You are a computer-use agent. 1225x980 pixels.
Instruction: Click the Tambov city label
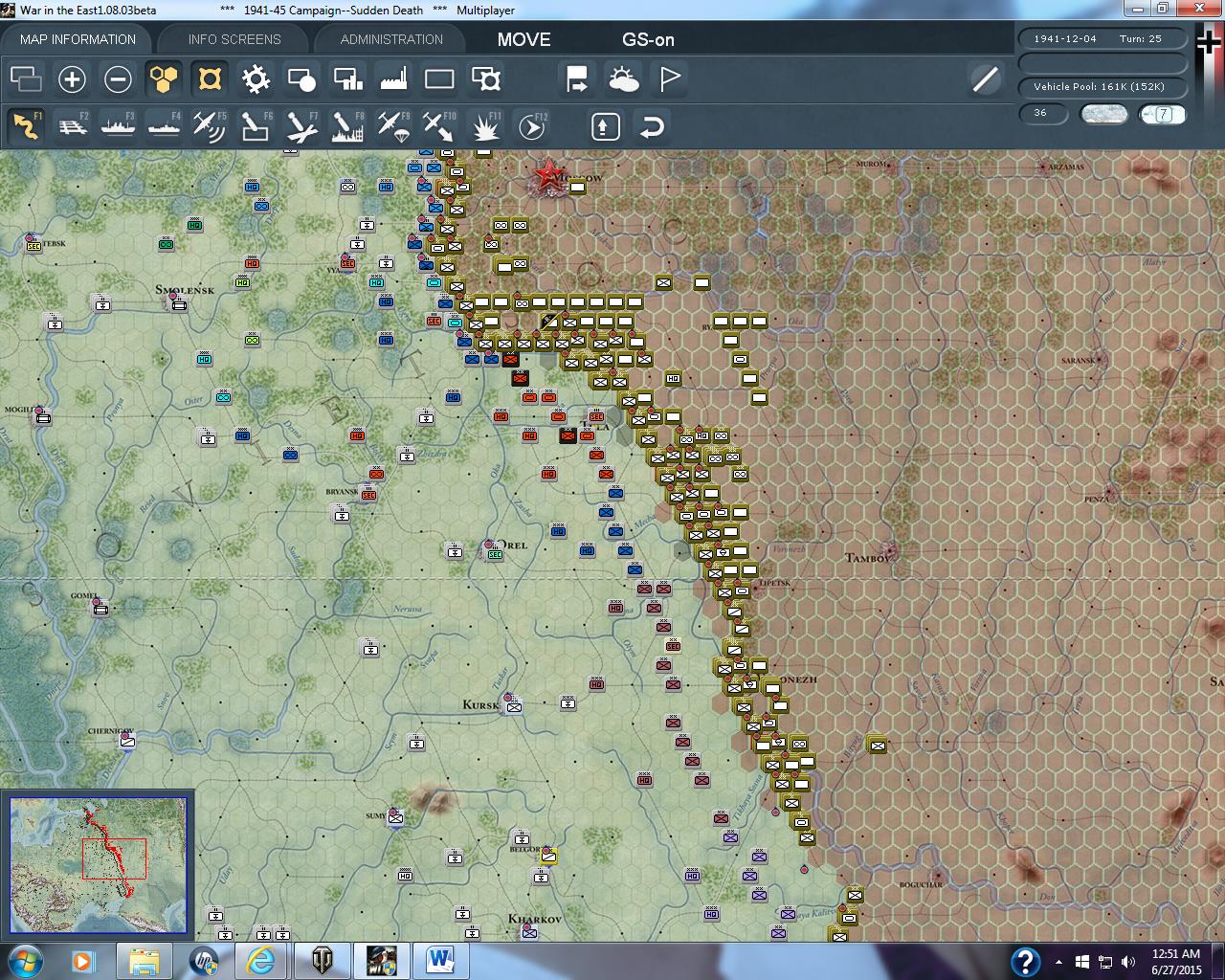(868, 557)
